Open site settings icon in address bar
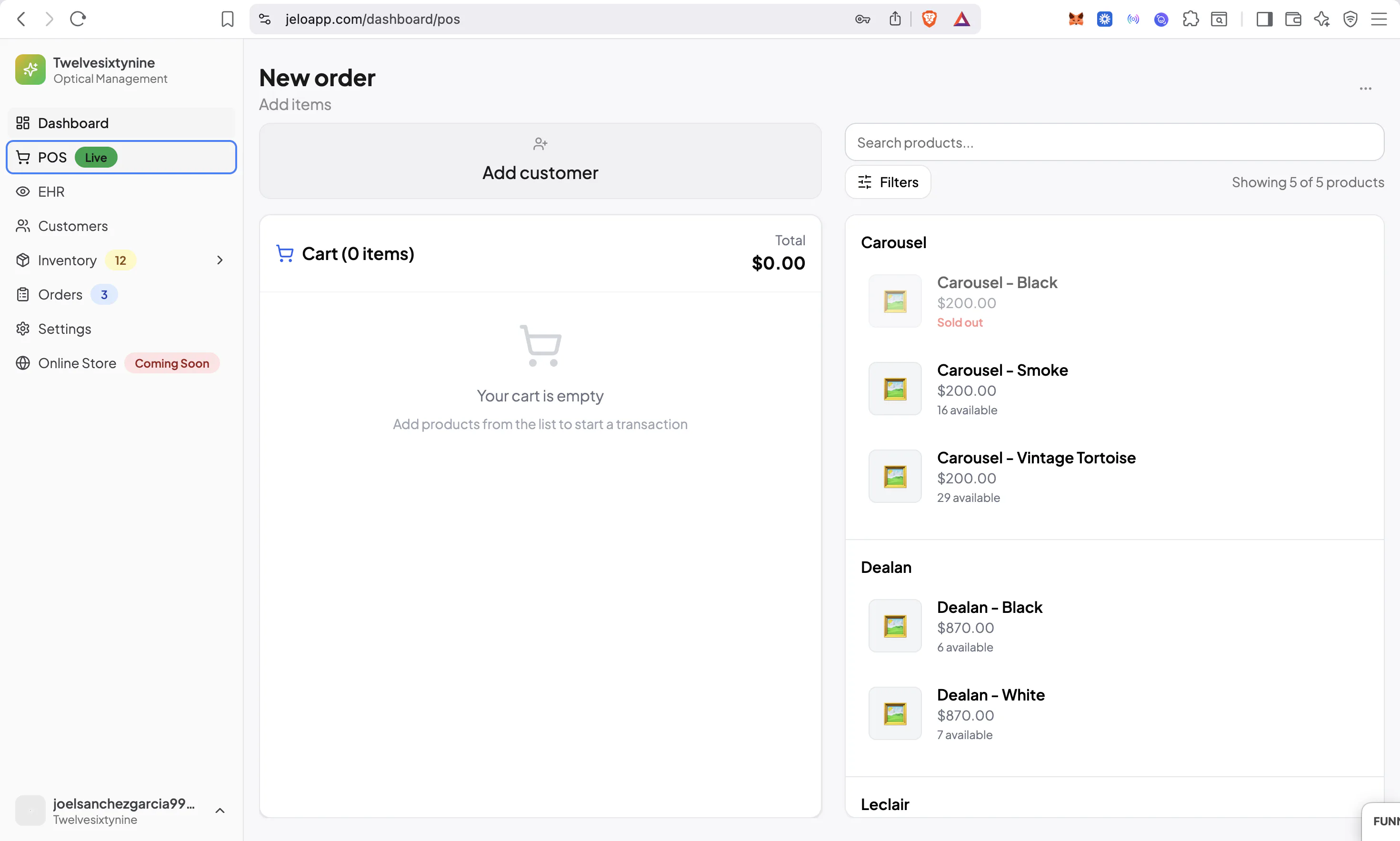The image size is (1400, 841). (x=265, y=19)
